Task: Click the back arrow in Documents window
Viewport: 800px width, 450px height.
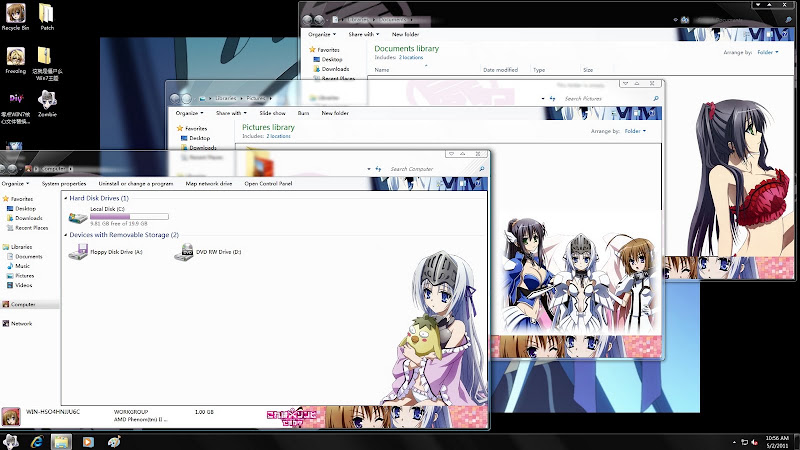Action: click(307, 19)
